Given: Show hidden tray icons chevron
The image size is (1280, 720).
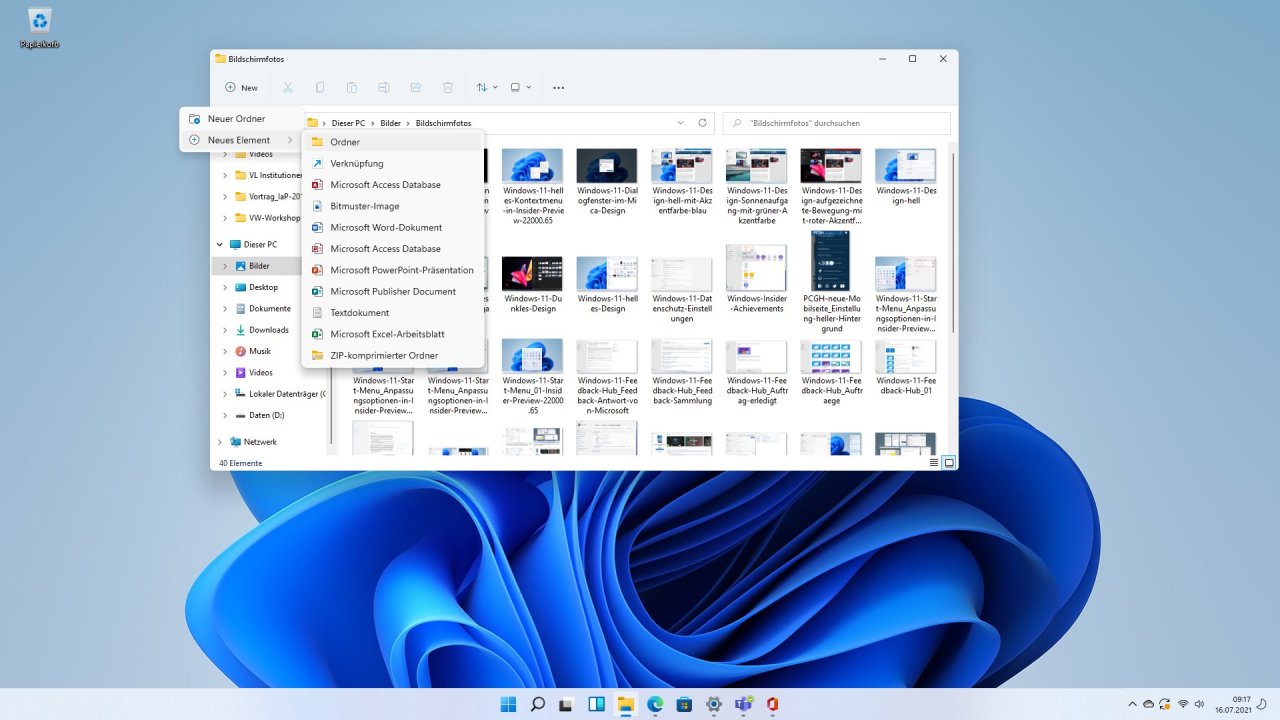Looking at the screenshot, I should pos(1132,704).
